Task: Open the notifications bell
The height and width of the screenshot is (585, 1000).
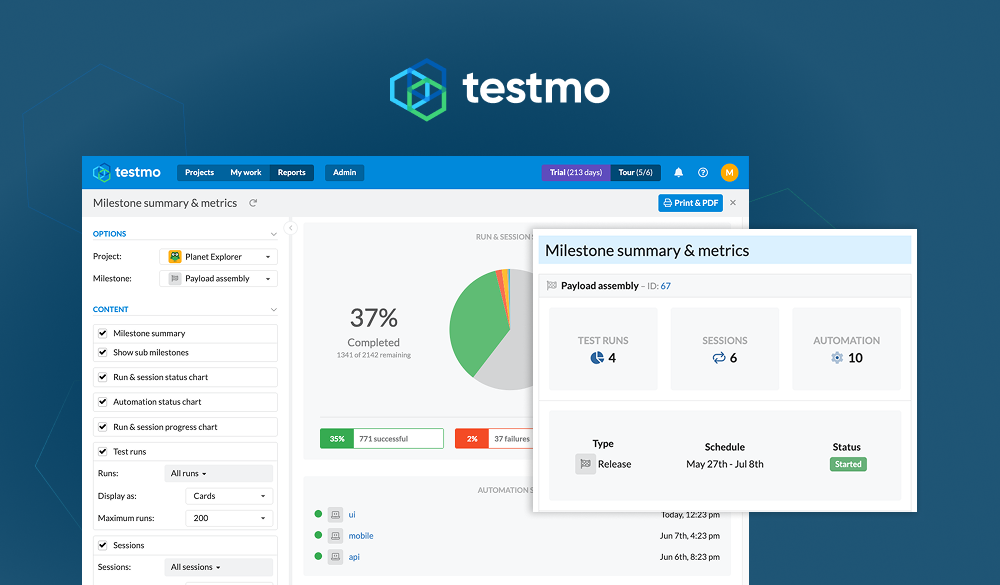Action: 679,172
